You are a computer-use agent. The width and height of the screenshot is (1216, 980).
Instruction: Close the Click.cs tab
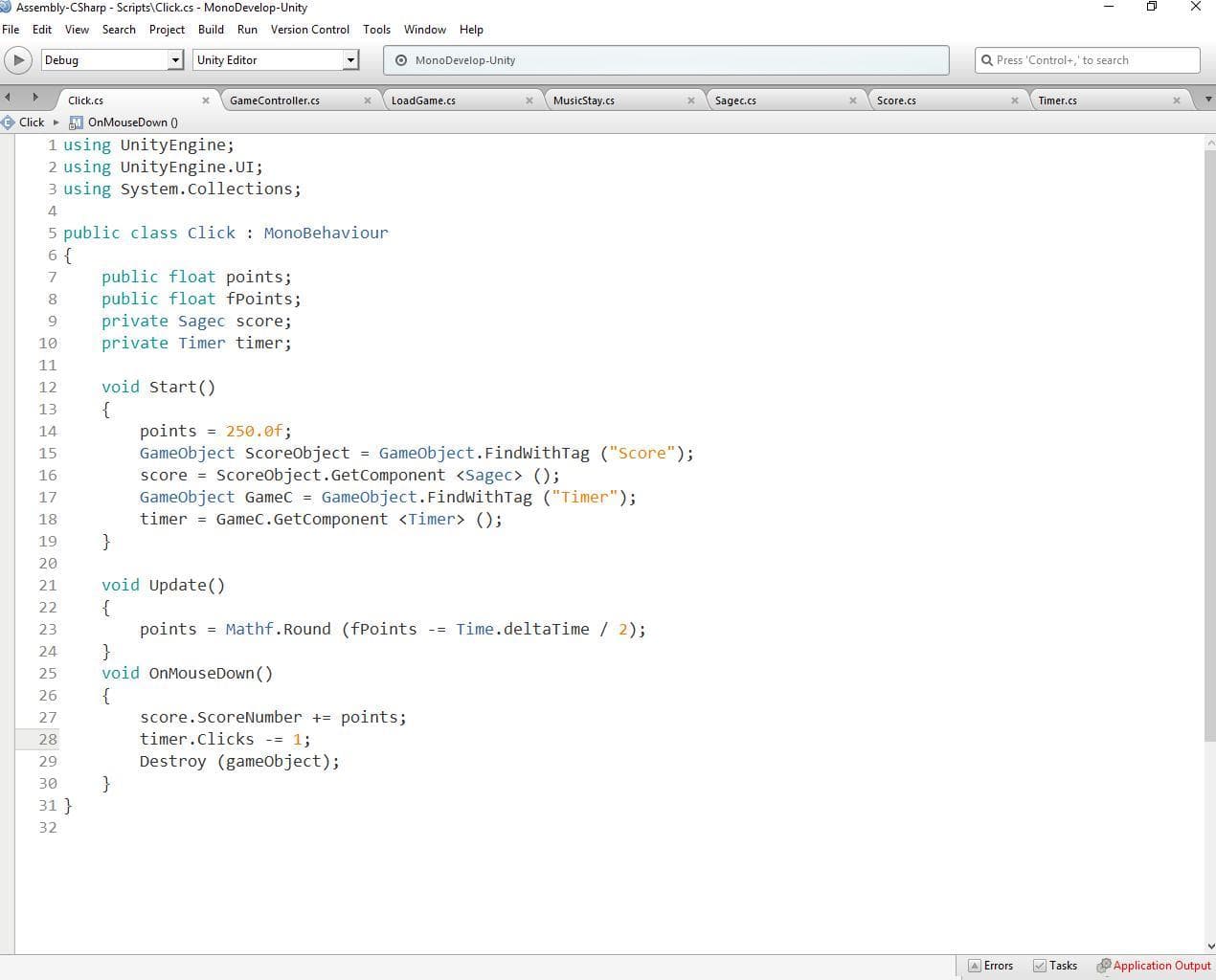pos(206,100)
